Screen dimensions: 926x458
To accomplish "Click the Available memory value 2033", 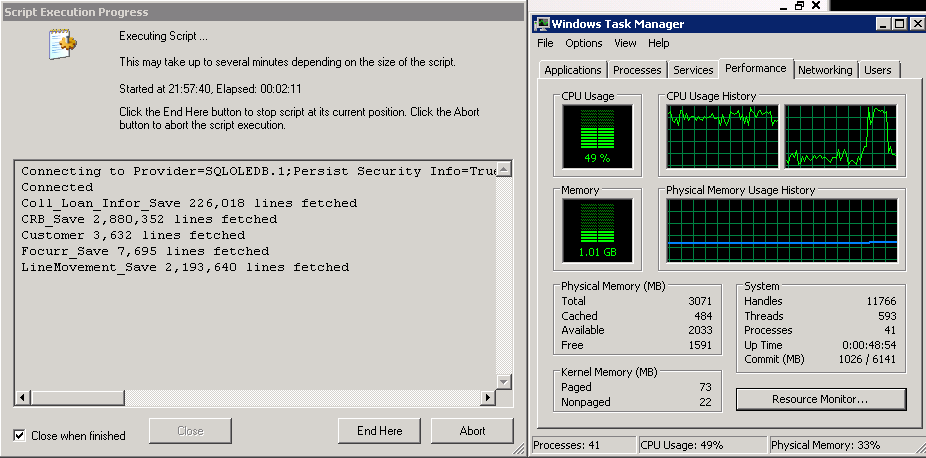I will point(700,330).
